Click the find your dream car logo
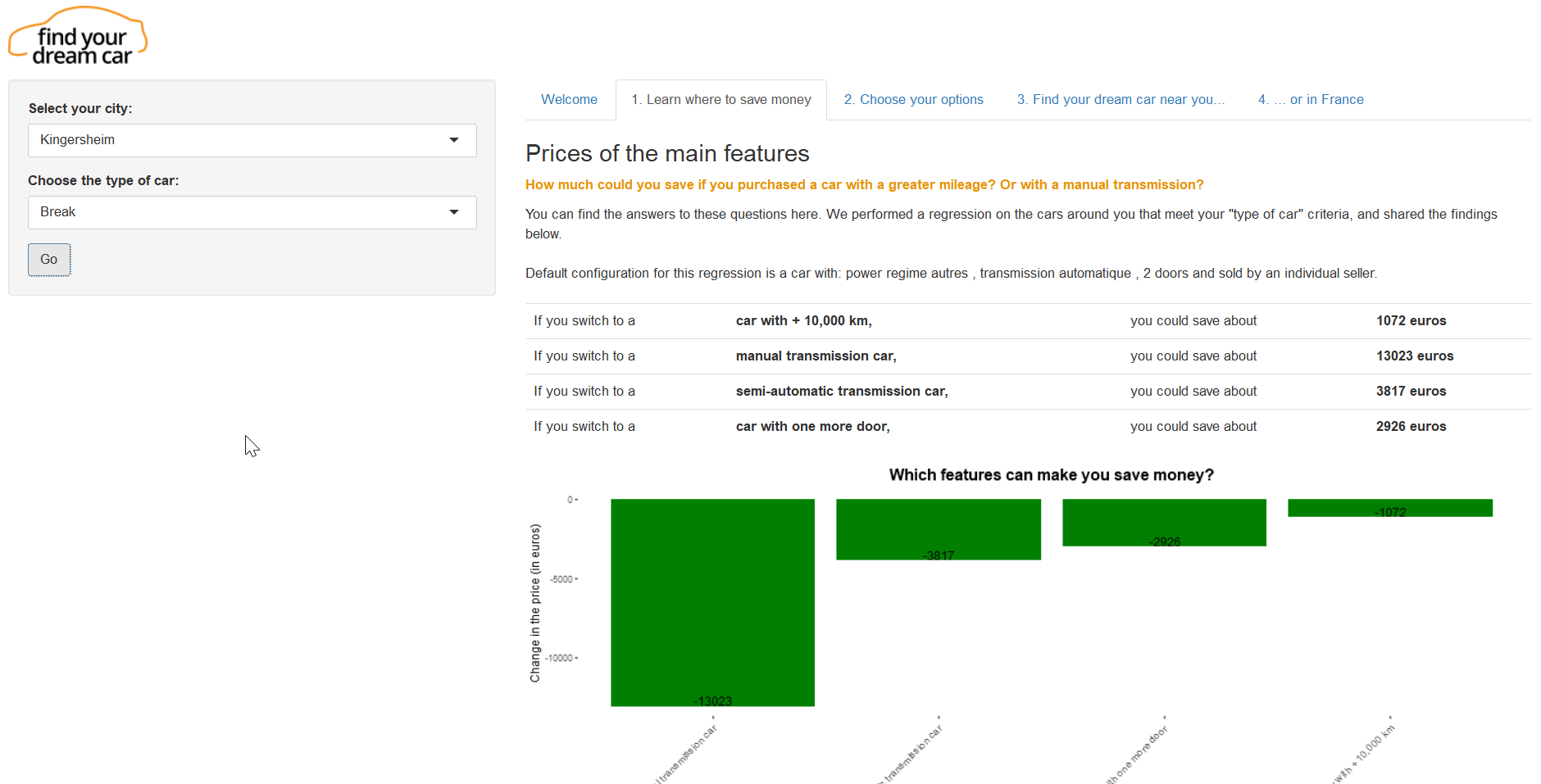1541x784 pixels. point(78,37)
